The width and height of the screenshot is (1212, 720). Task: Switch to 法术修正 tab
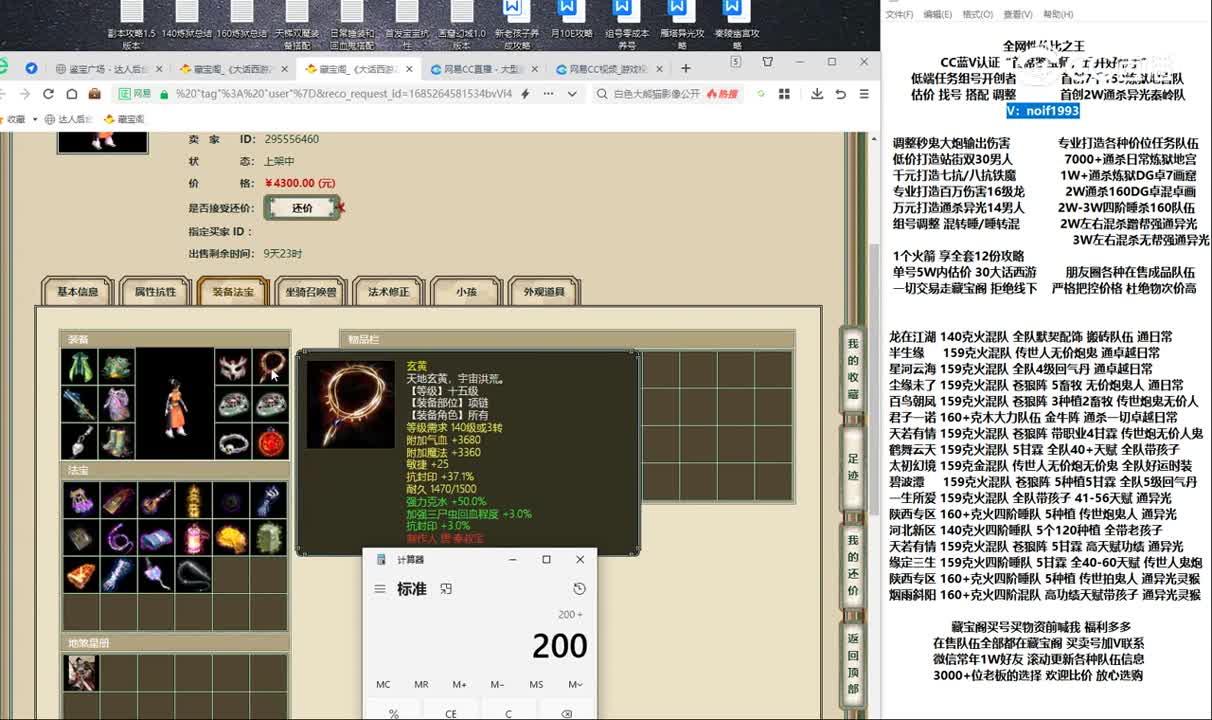point(389,292)
